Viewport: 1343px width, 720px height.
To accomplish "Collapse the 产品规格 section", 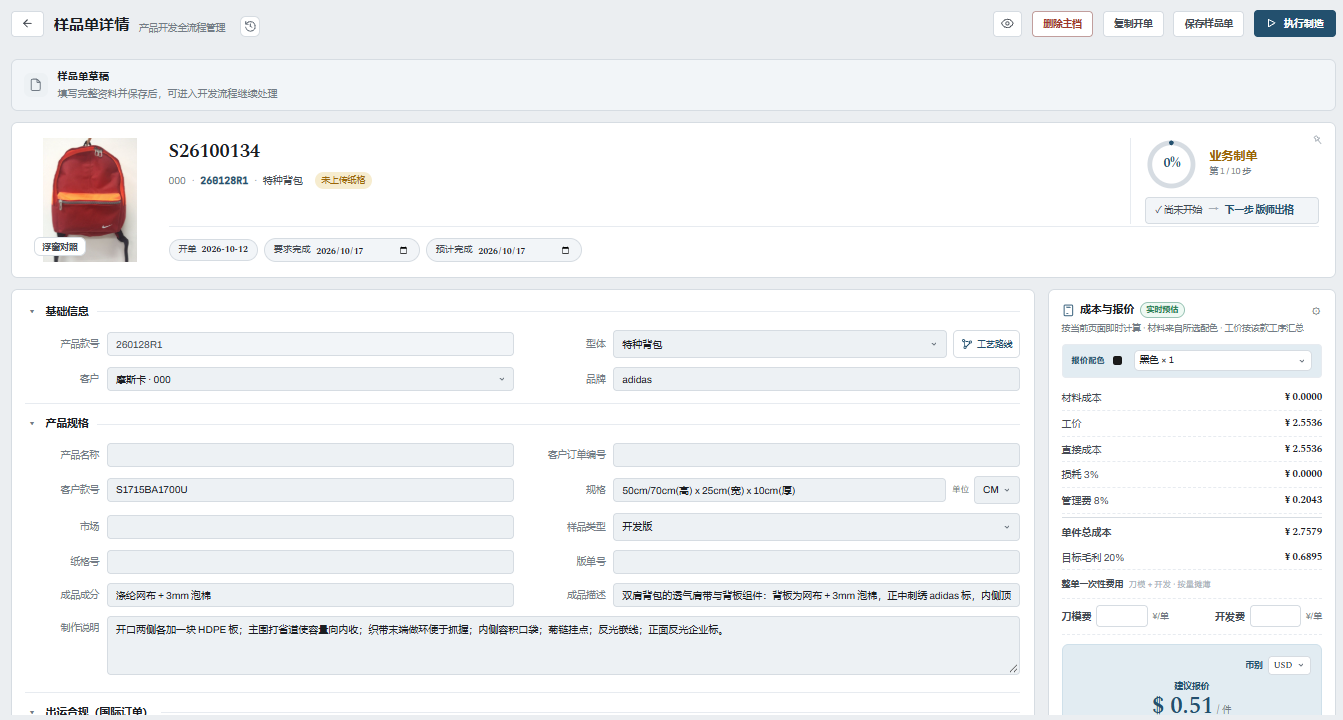I will tap(32, 424).
